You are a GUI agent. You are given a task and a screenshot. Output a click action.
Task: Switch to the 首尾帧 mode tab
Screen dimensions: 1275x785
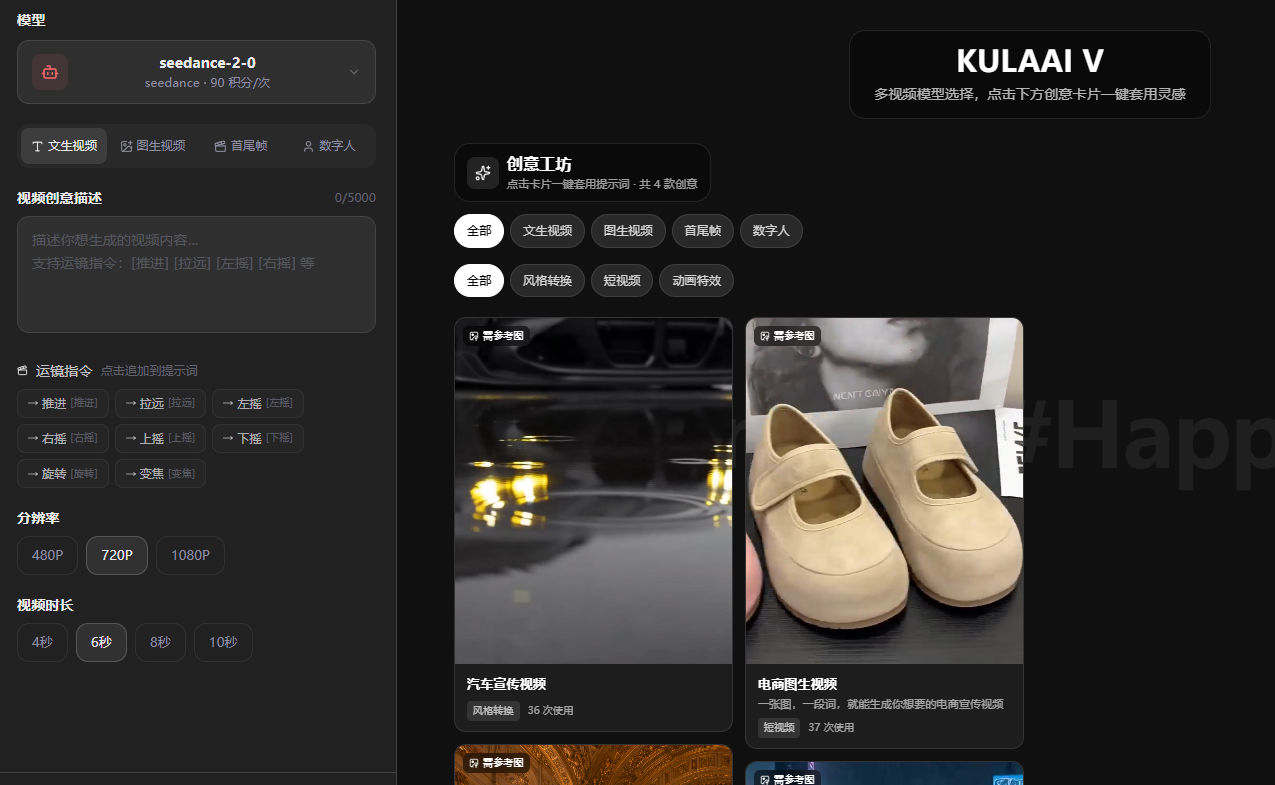241,146
